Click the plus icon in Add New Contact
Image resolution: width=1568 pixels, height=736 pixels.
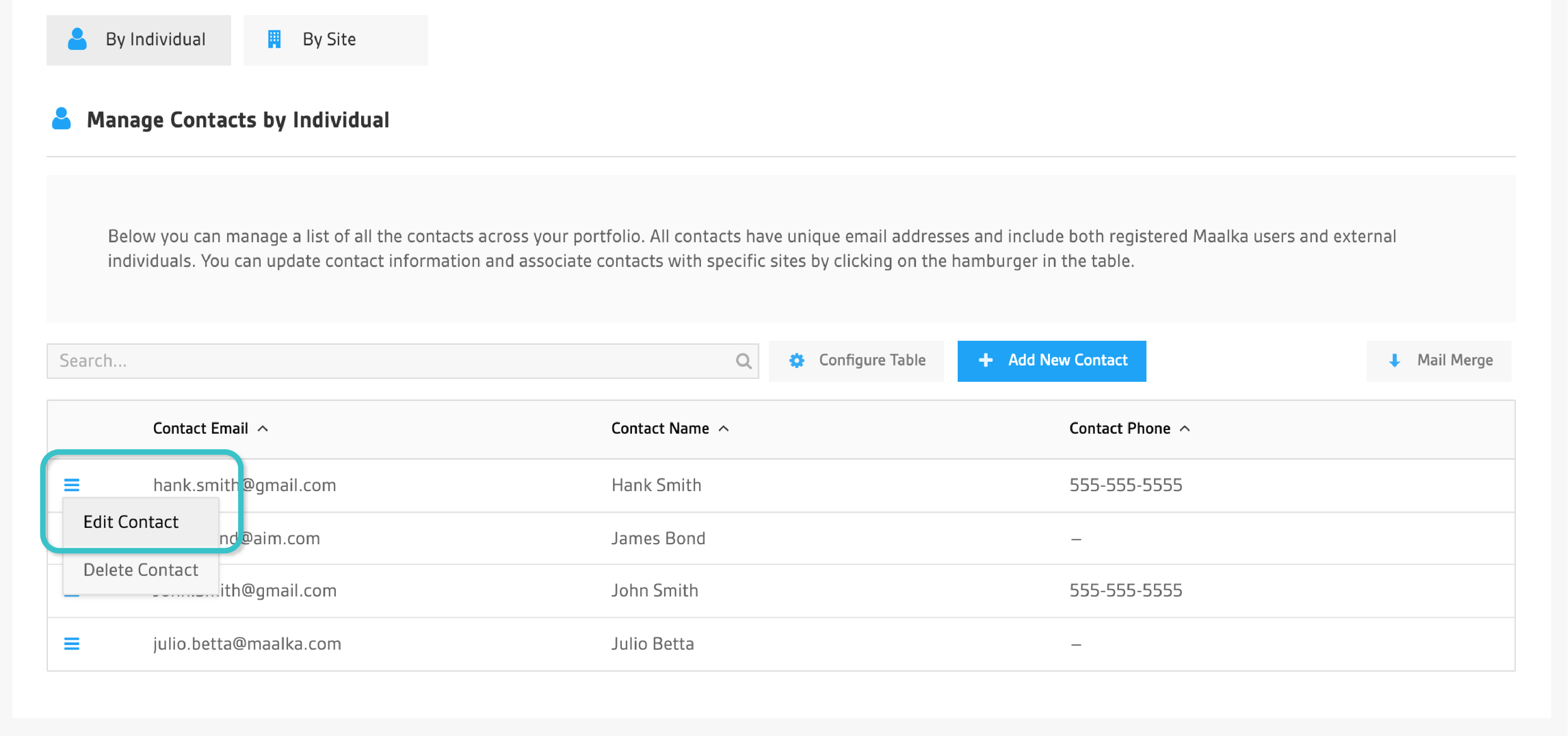(x=986, y=360)
